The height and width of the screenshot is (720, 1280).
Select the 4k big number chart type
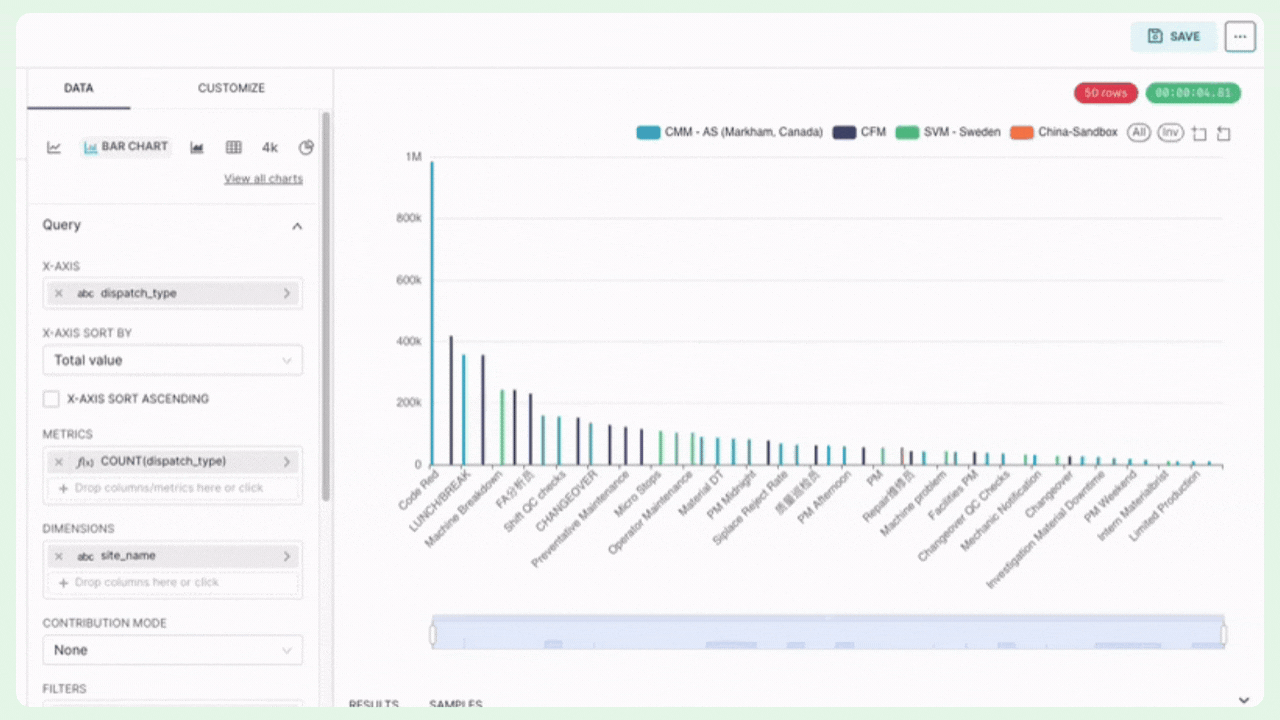tap(270, 147)
